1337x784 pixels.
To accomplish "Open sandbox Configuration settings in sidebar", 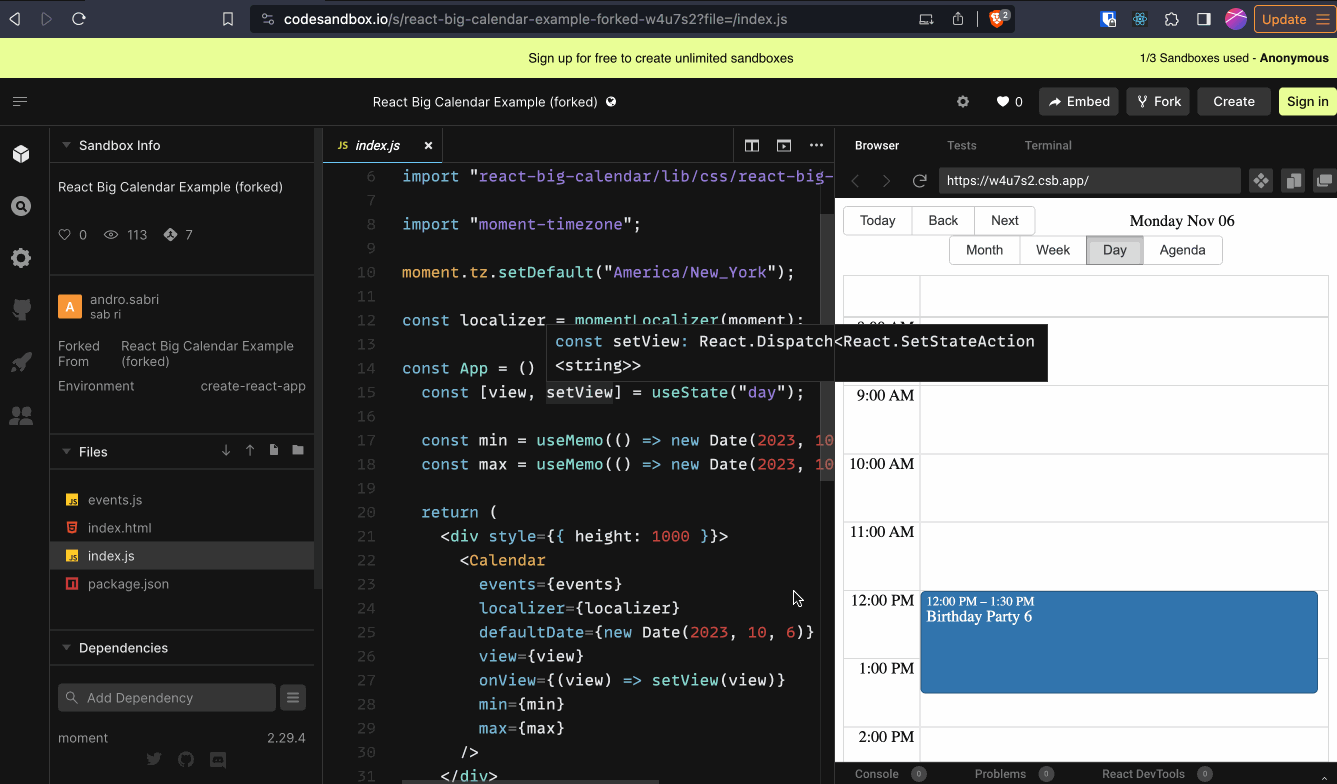I will [20, 258].
